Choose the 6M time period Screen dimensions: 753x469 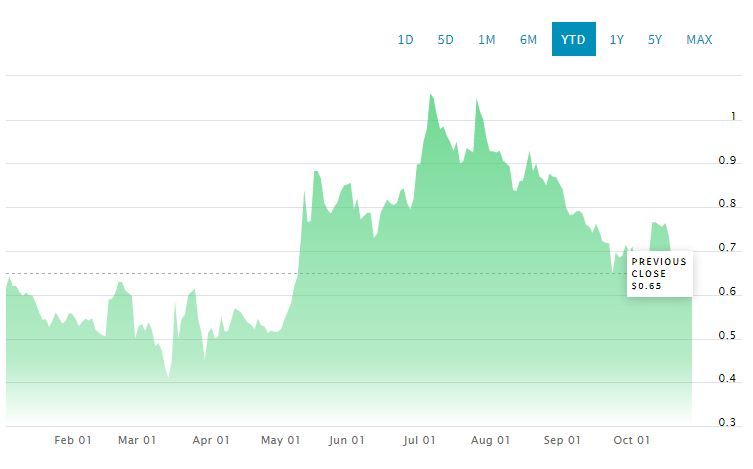[528, 40]
